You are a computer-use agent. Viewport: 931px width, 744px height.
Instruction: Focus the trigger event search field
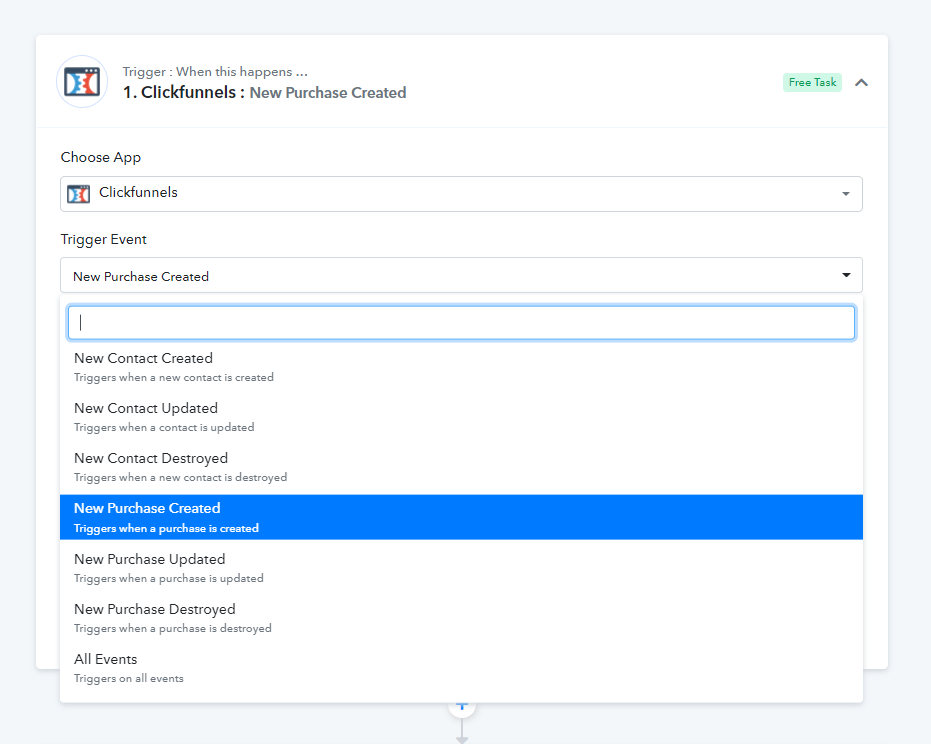(x=461, y=322)
